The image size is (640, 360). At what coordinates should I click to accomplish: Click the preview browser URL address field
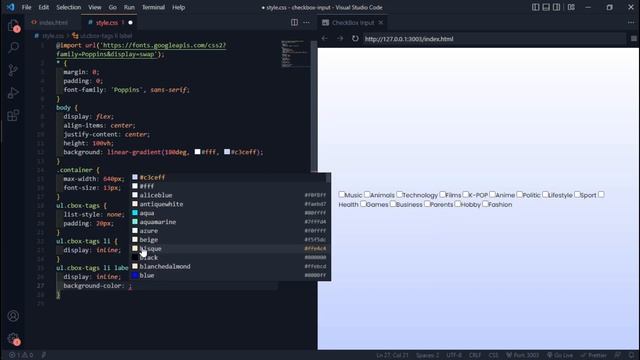[494, 39]
